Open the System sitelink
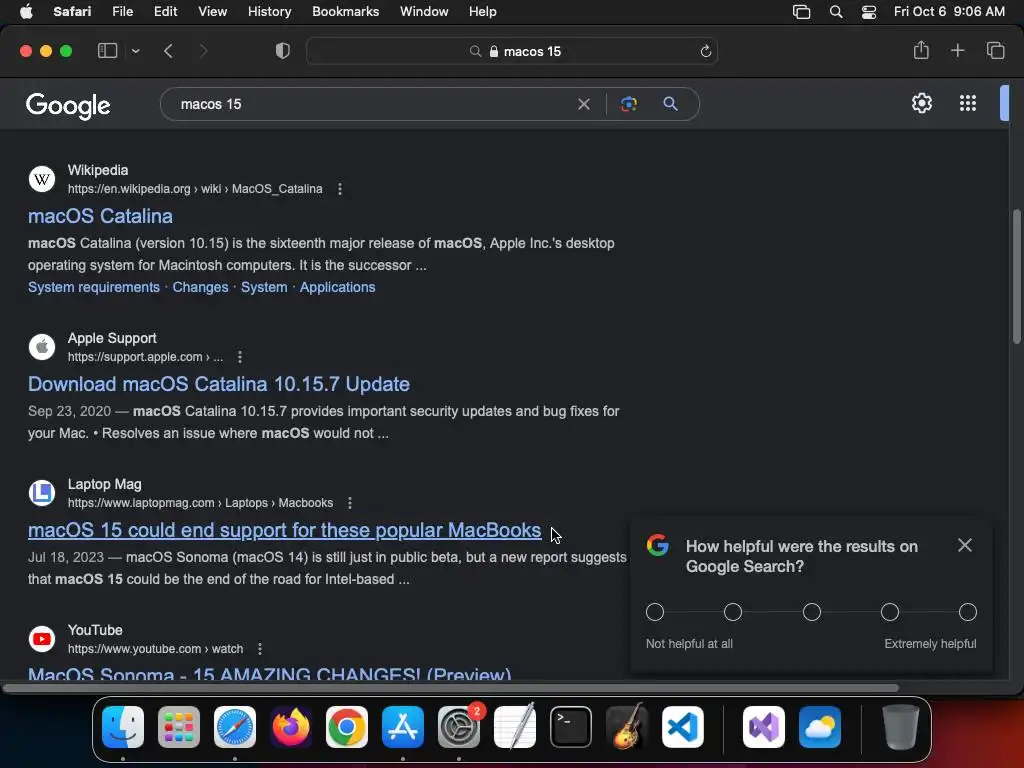Image resolution: width=1024 pixels, height=768 pixels. [x=264, y=287]
